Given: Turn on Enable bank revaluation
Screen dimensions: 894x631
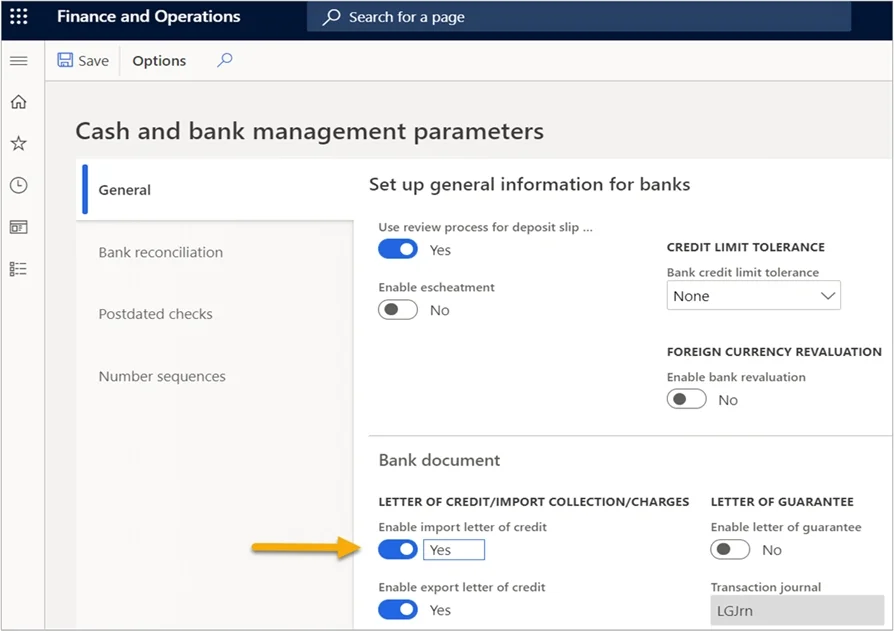Looking at the screenshot, I should click(686, 399).
